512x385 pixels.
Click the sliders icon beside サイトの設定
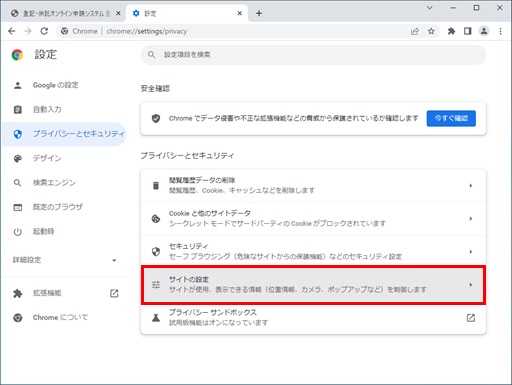pos(156,285)
